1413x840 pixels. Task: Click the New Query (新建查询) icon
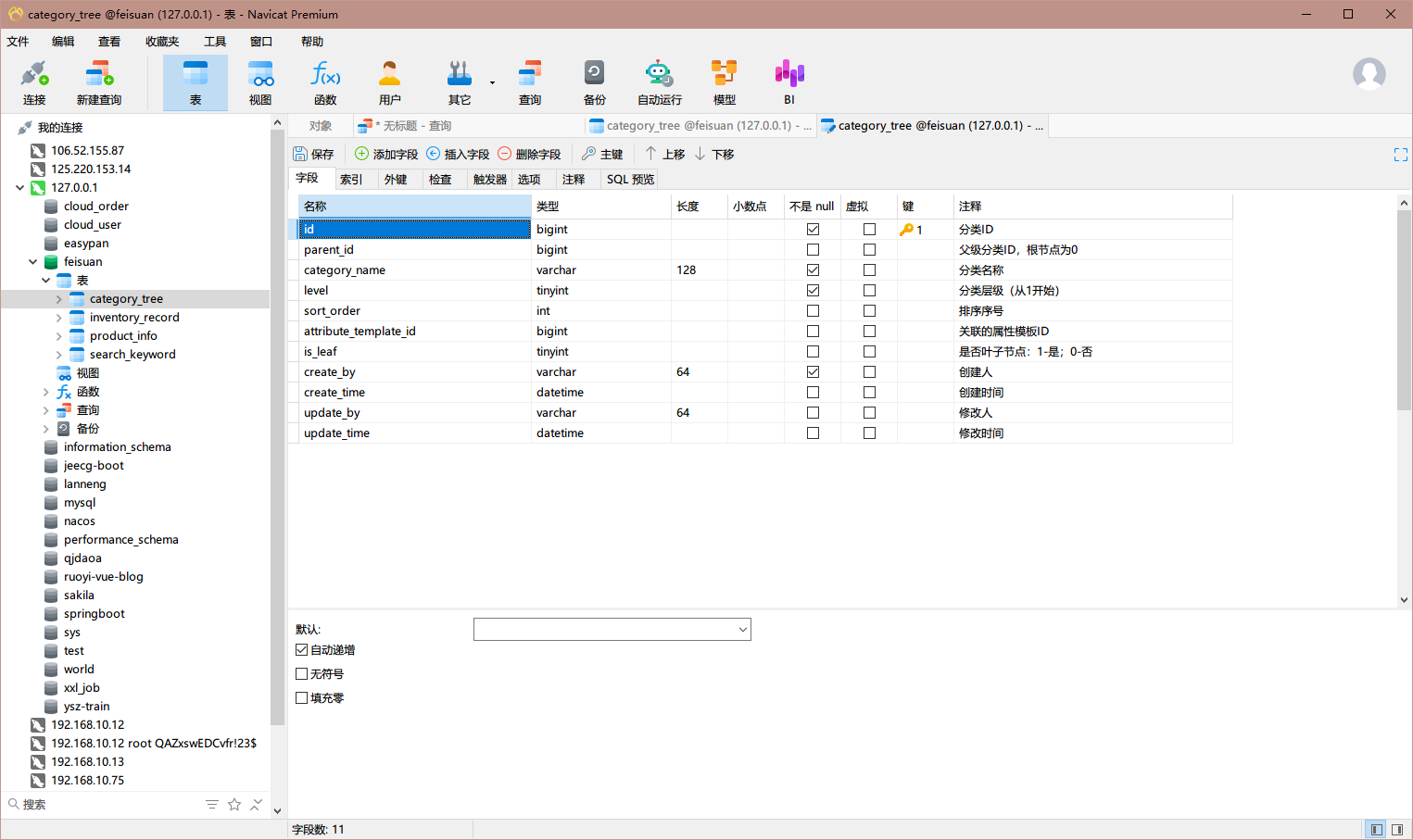pyautogui.click(x=99, y=82)
